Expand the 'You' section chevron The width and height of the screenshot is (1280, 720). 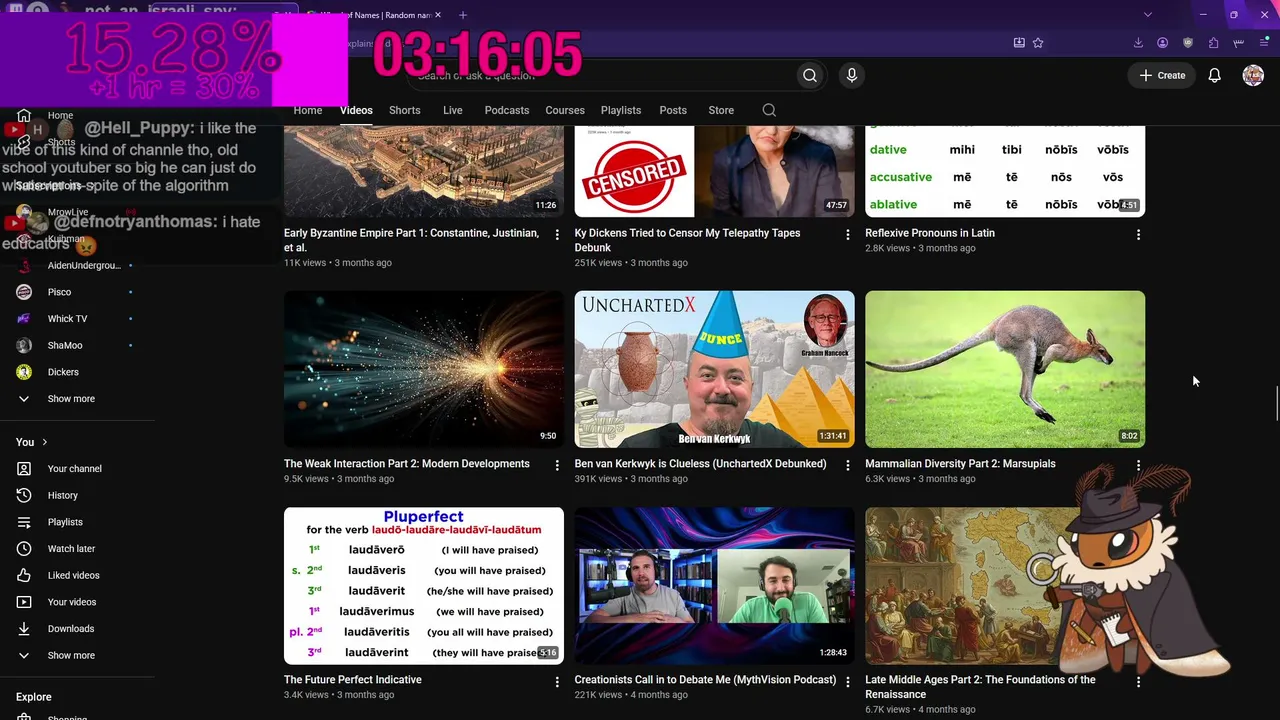click(44, 442)
